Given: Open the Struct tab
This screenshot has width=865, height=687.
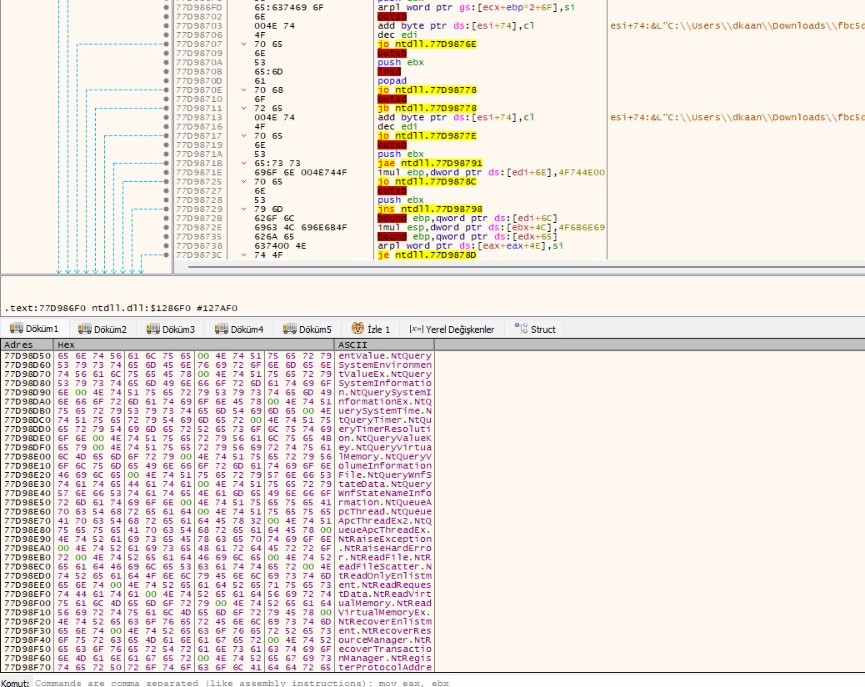Looking at the screenshot, I should point(536,329).
